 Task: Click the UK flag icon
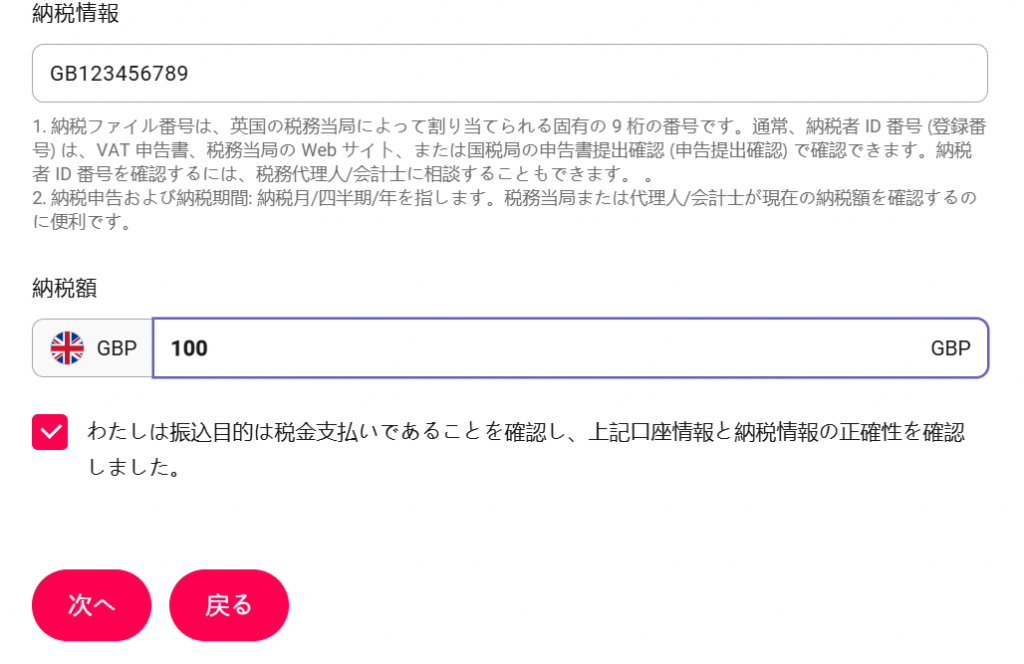pyautogui.click(x=67, y=348)
